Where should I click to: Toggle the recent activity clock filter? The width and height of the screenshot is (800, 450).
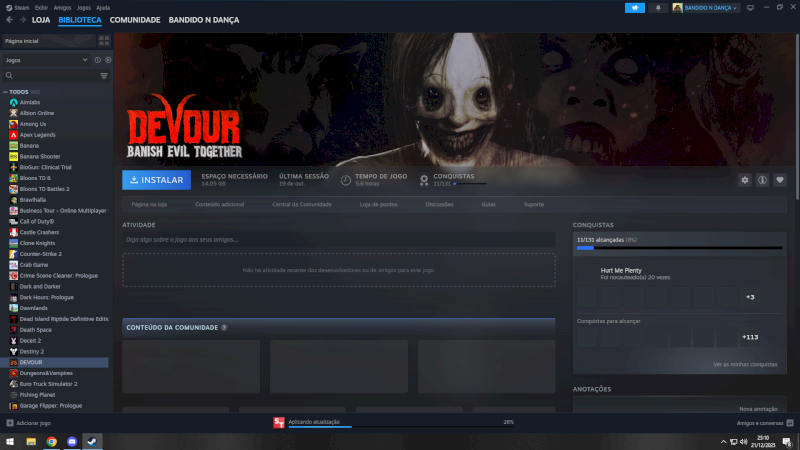[x=97, y=60]
